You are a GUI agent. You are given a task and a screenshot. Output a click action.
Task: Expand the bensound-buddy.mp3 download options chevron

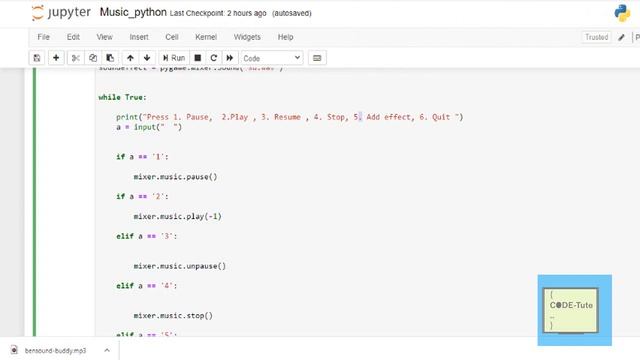click(x=107, y=350)
